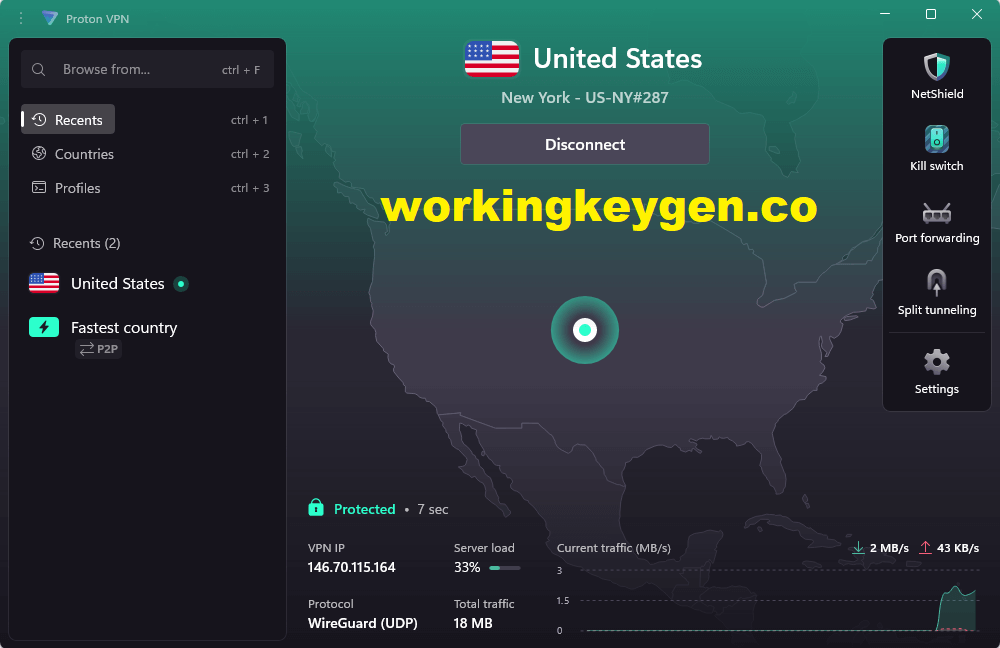Click the magnifier in the search field
Screen dimensions: 1000x648
click(39, 69)
